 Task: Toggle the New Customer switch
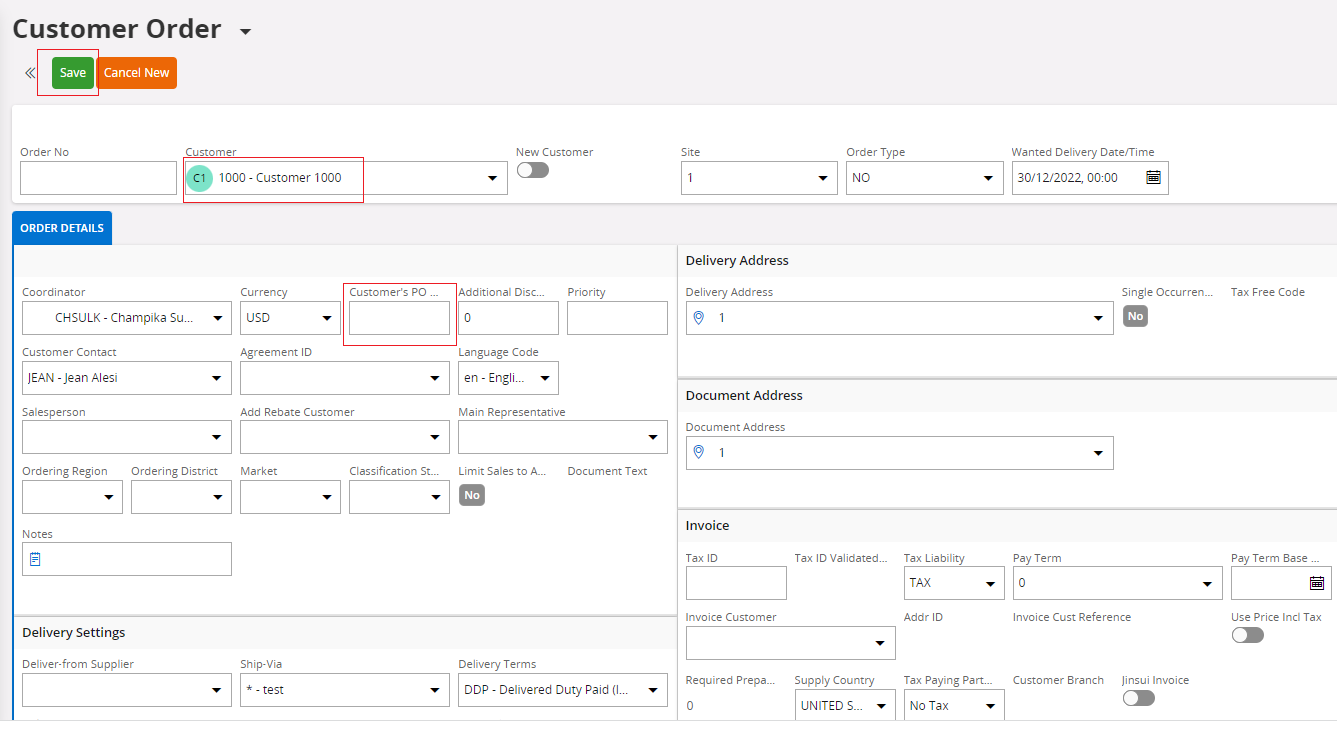click(532, 170)
